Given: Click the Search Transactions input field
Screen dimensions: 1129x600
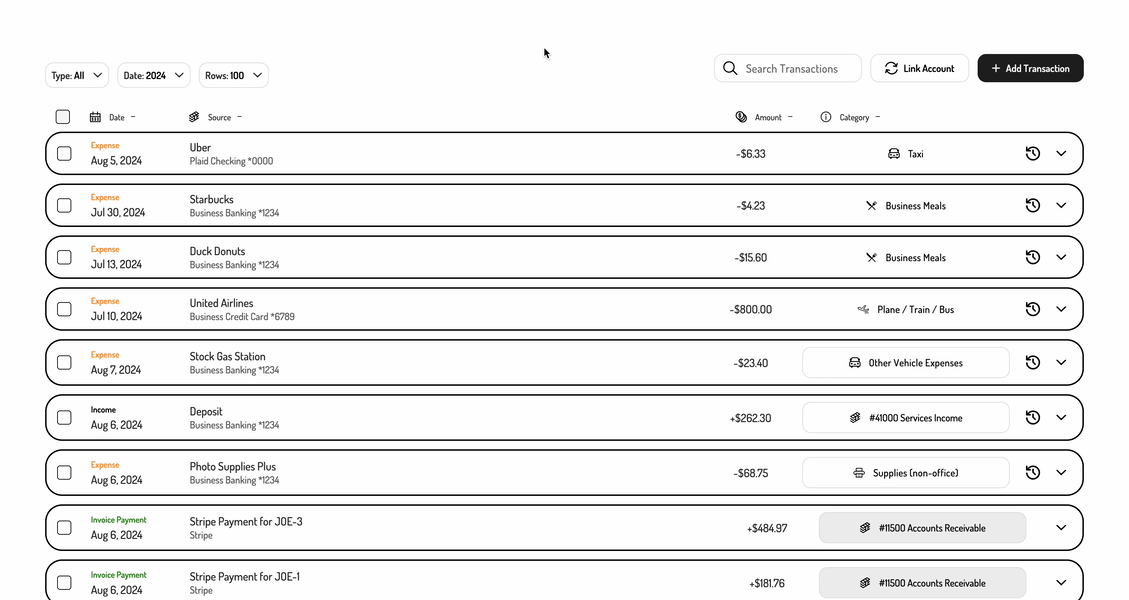Looking at the screenshot, I should coord(795,68).
